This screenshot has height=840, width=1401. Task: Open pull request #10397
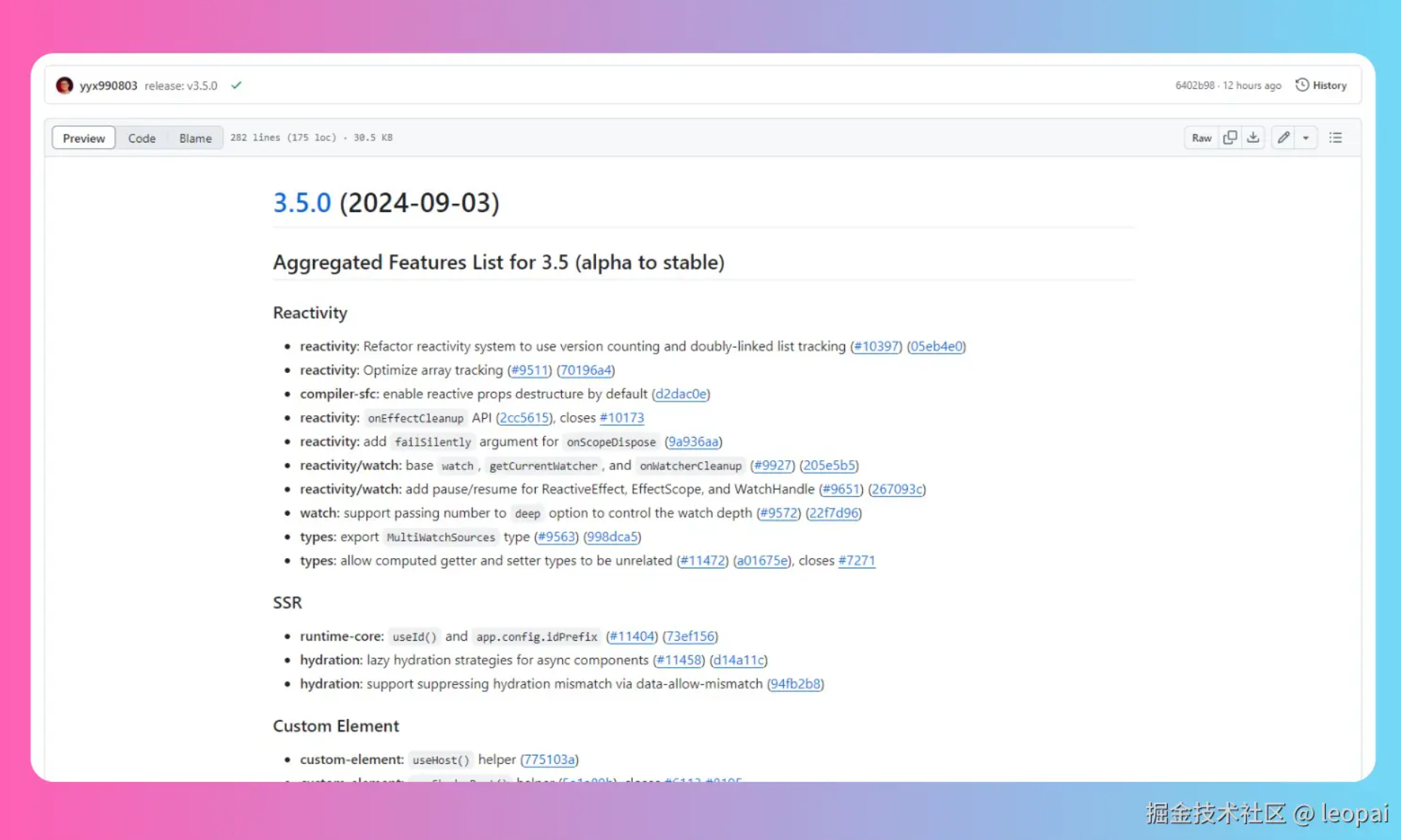876,346
